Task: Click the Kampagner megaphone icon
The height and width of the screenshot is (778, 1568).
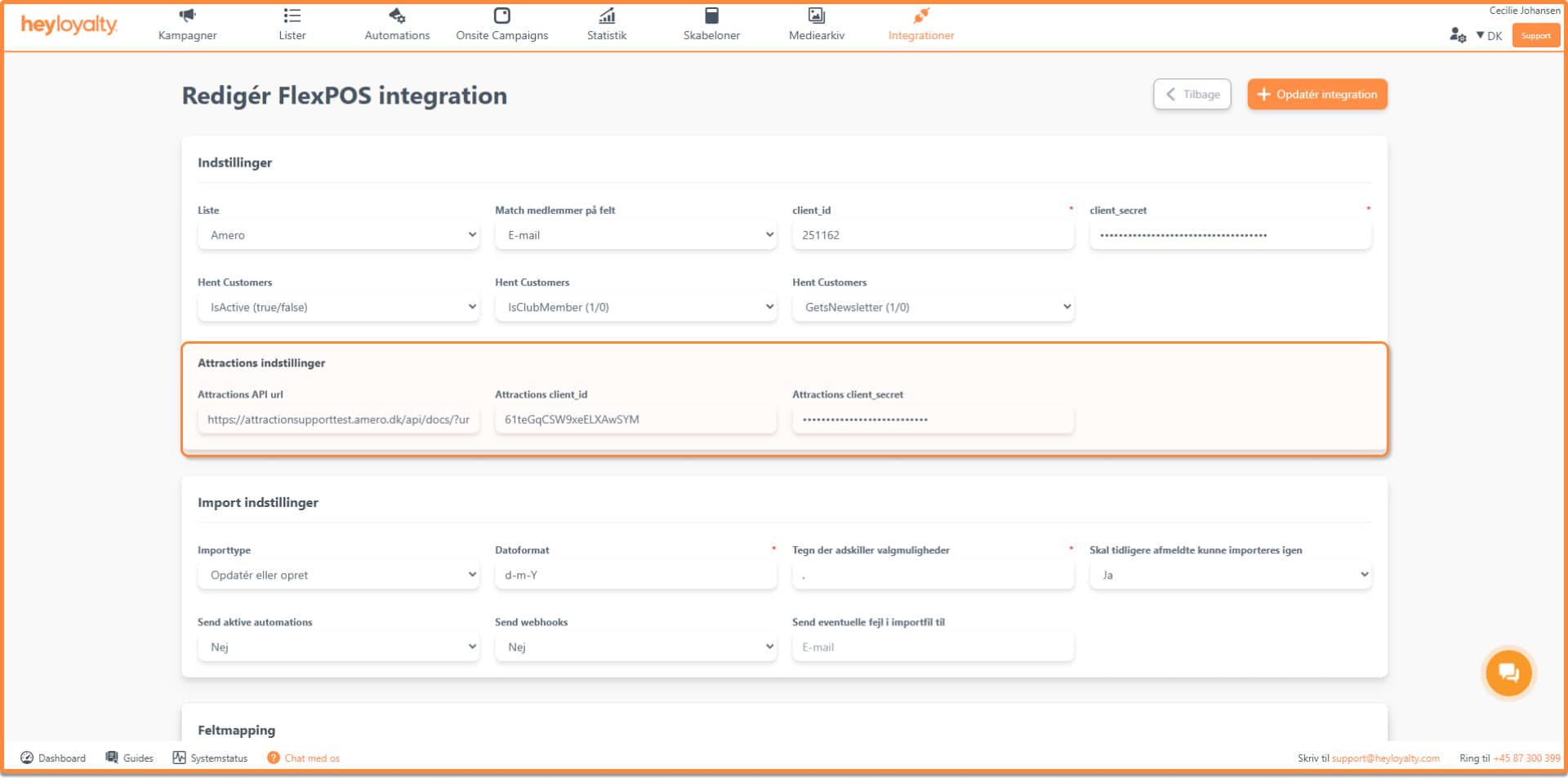Action: pos(187,16)
